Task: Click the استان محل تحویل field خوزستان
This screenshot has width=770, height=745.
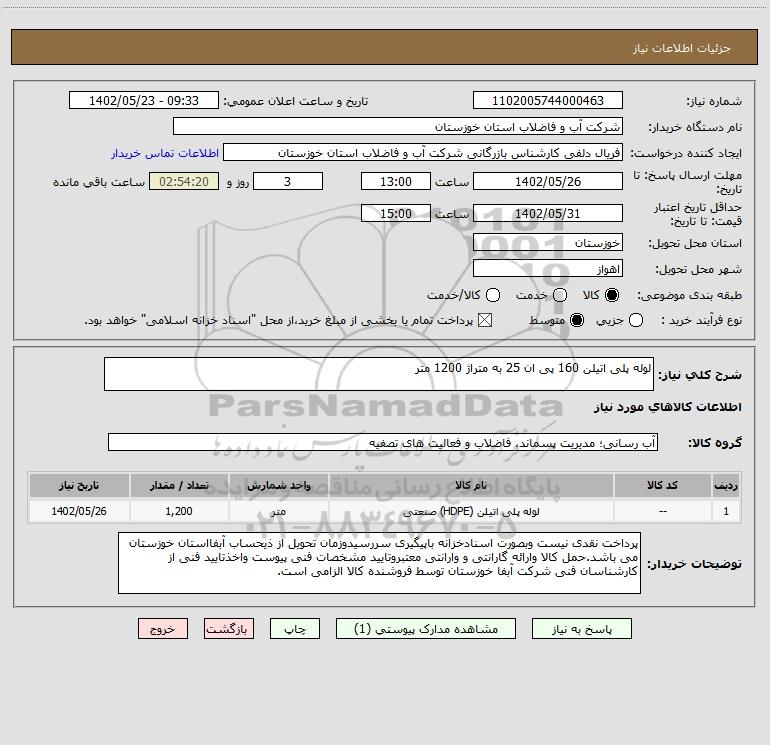Action: (548, 242)
